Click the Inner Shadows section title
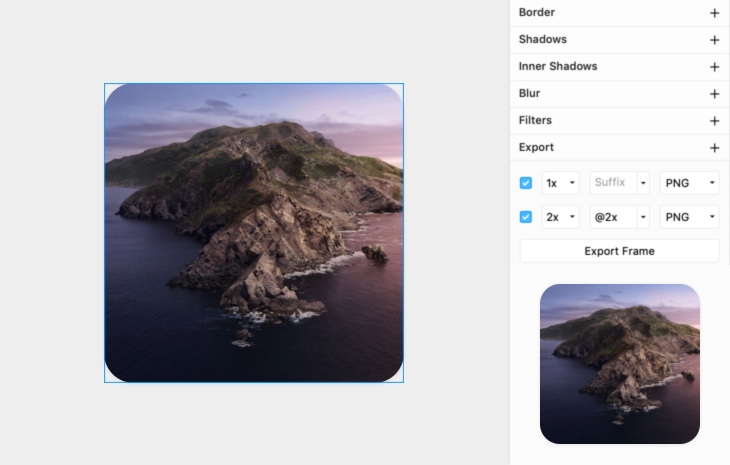 tap(558, 67)
